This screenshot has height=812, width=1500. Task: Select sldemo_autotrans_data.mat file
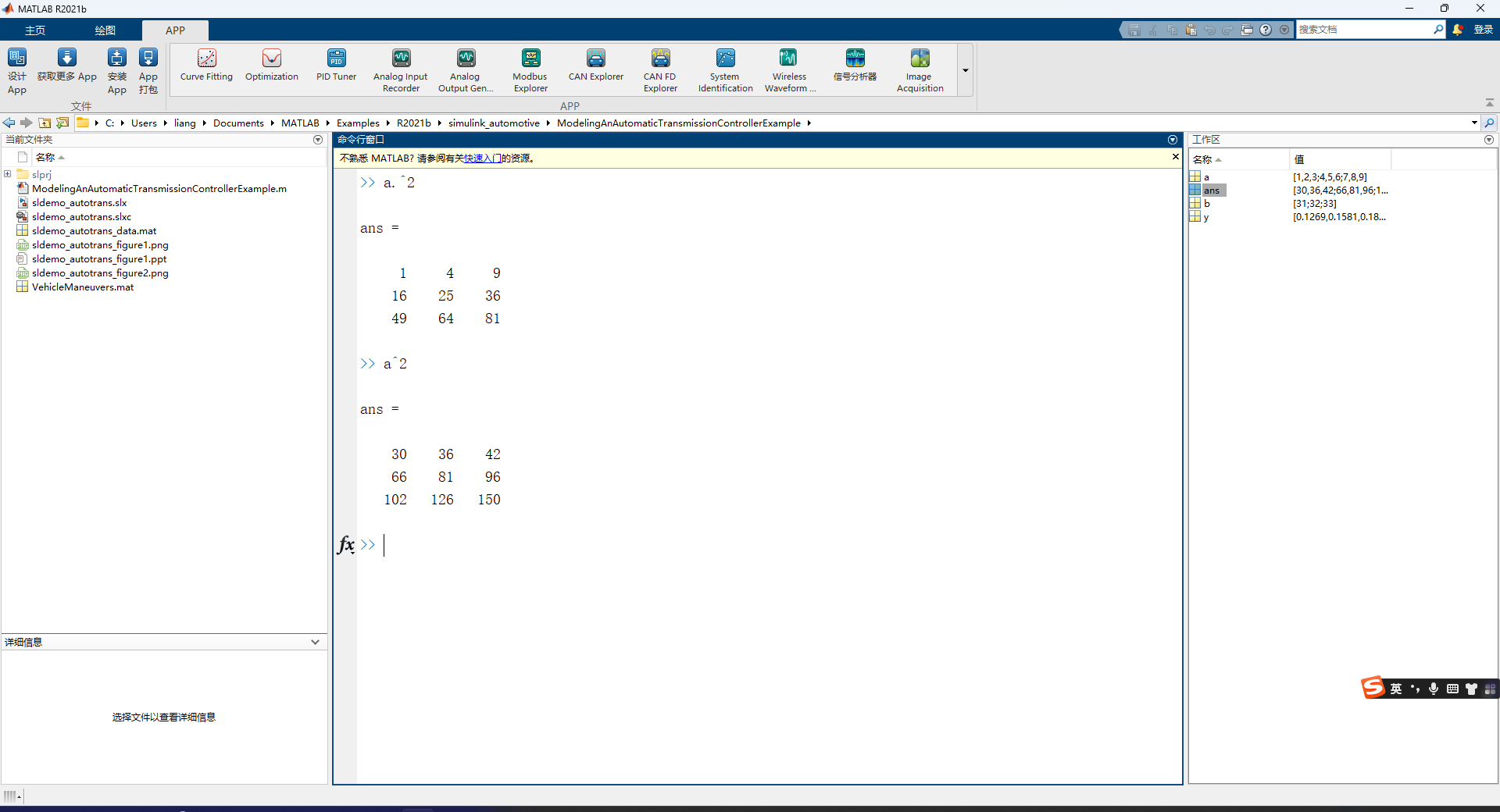point(94,231)
